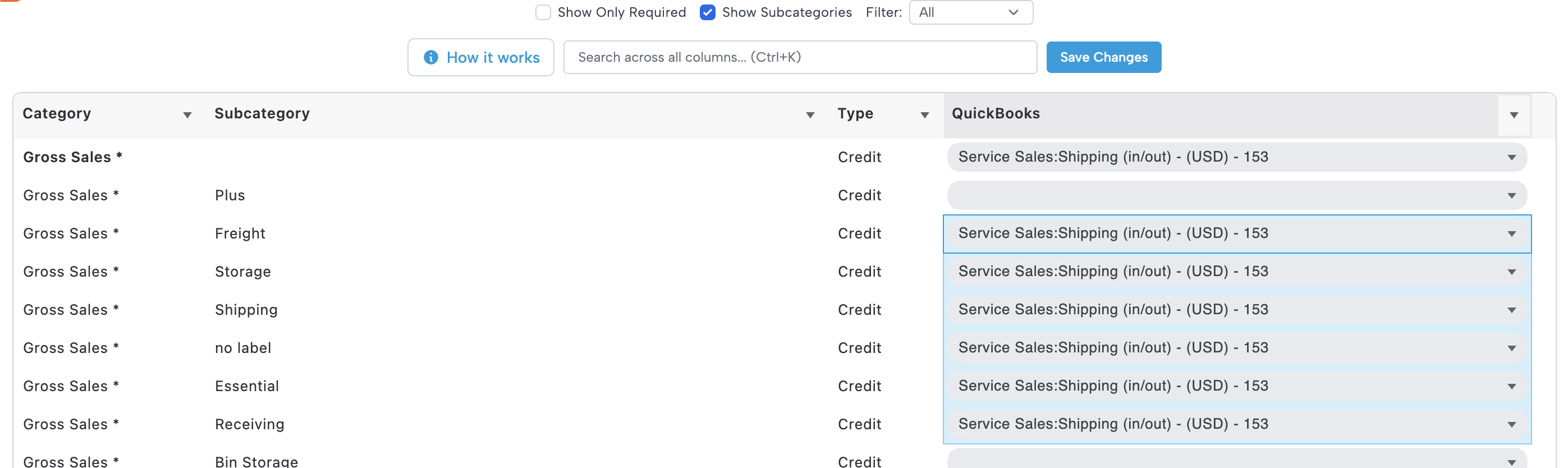Open the QuickBooks dropdown for the Receiving row
The width and height of the screenshot is (1568, 468).
[1236, 424]
